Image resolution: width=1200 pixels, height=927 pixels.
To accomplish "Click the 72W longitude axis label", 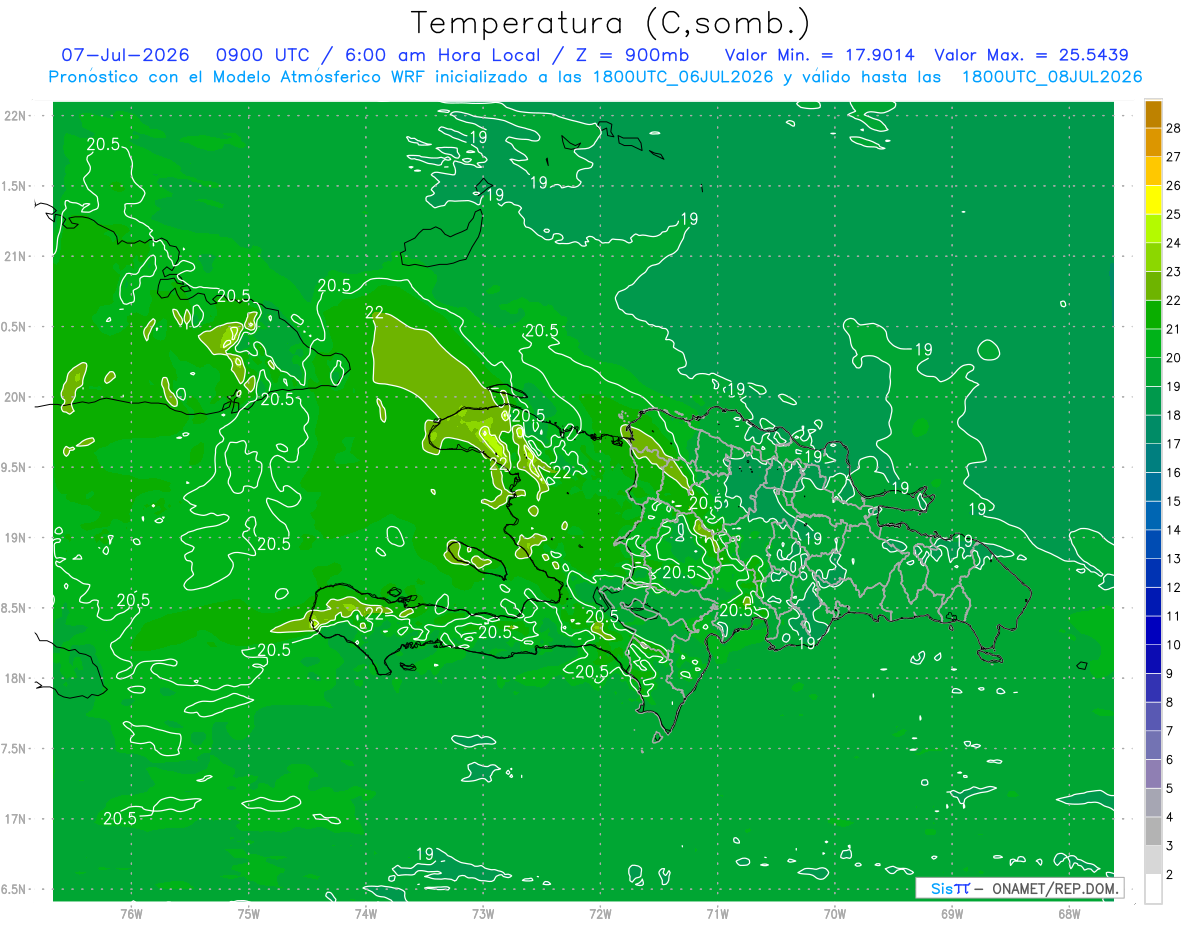I will point(601,913).
